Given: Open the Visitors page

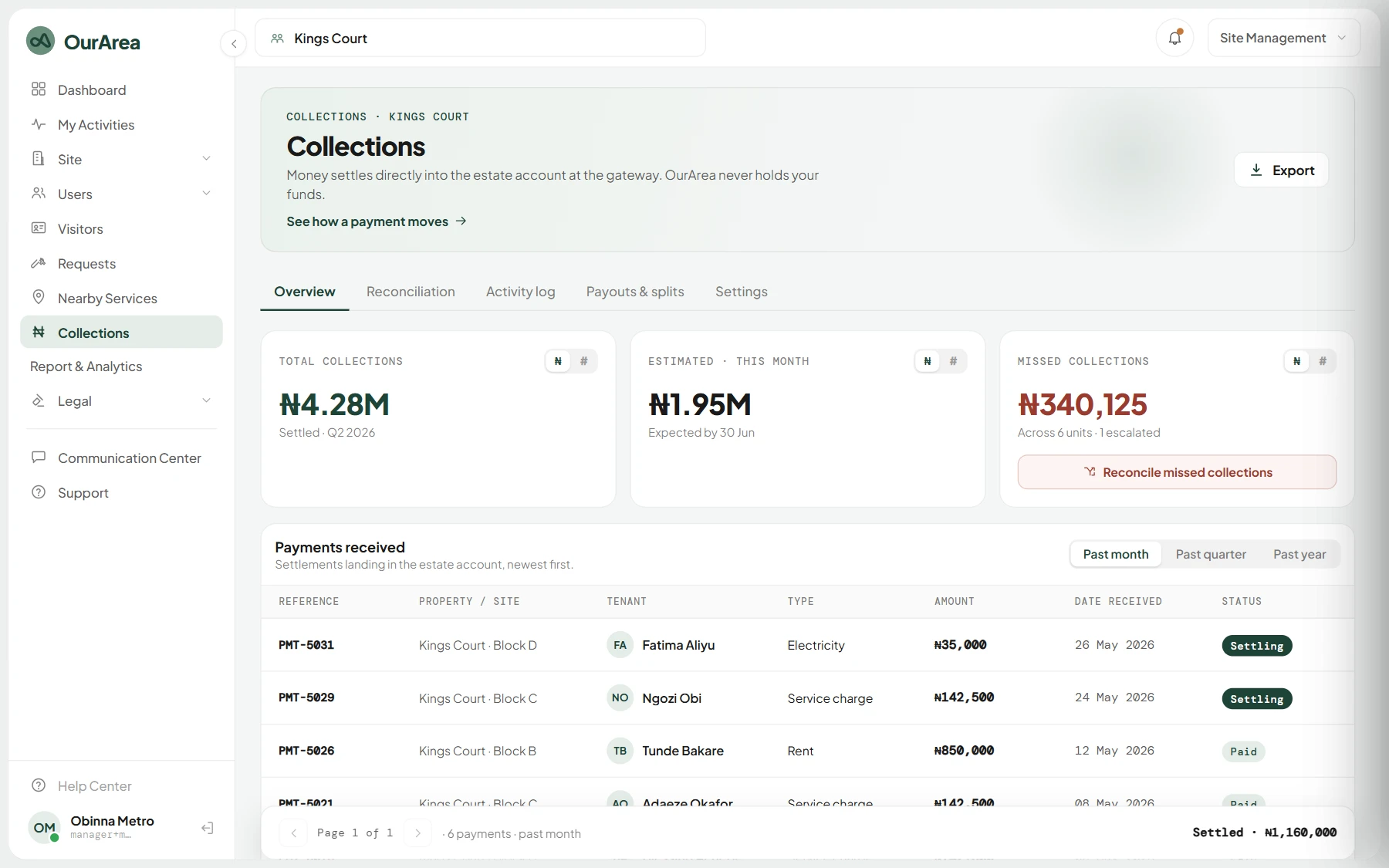Looking at the screenshot, I should click(x=121, y=228).
